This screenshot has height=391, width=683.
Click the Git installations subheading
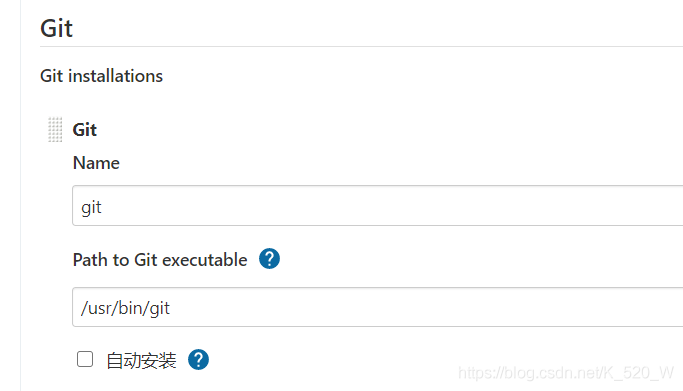pos(101,76)
